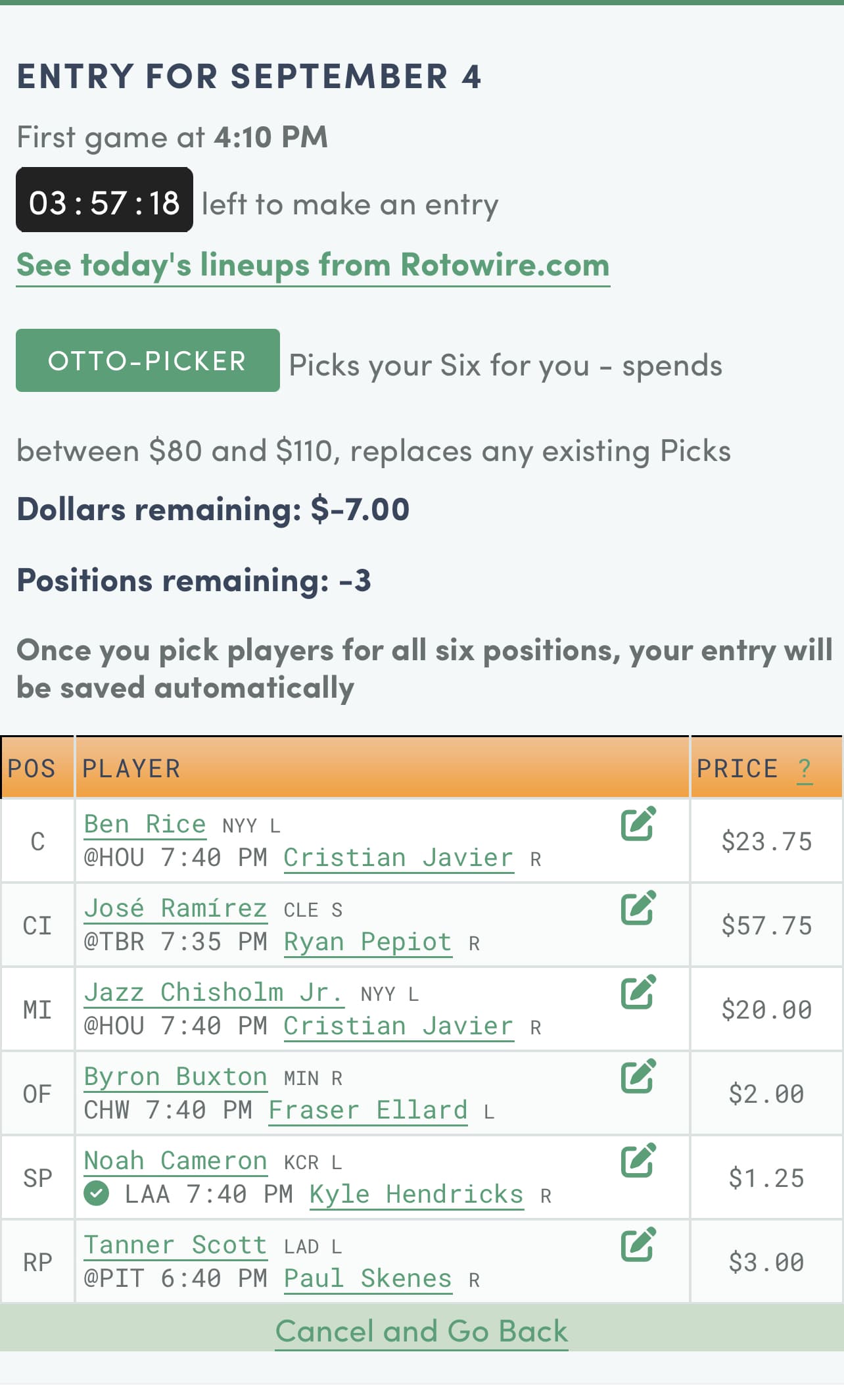Open today's lineups from Rotowire.com
This screenshot has height=1400, width=844.
pyautogui.click(x=313, y=265)
